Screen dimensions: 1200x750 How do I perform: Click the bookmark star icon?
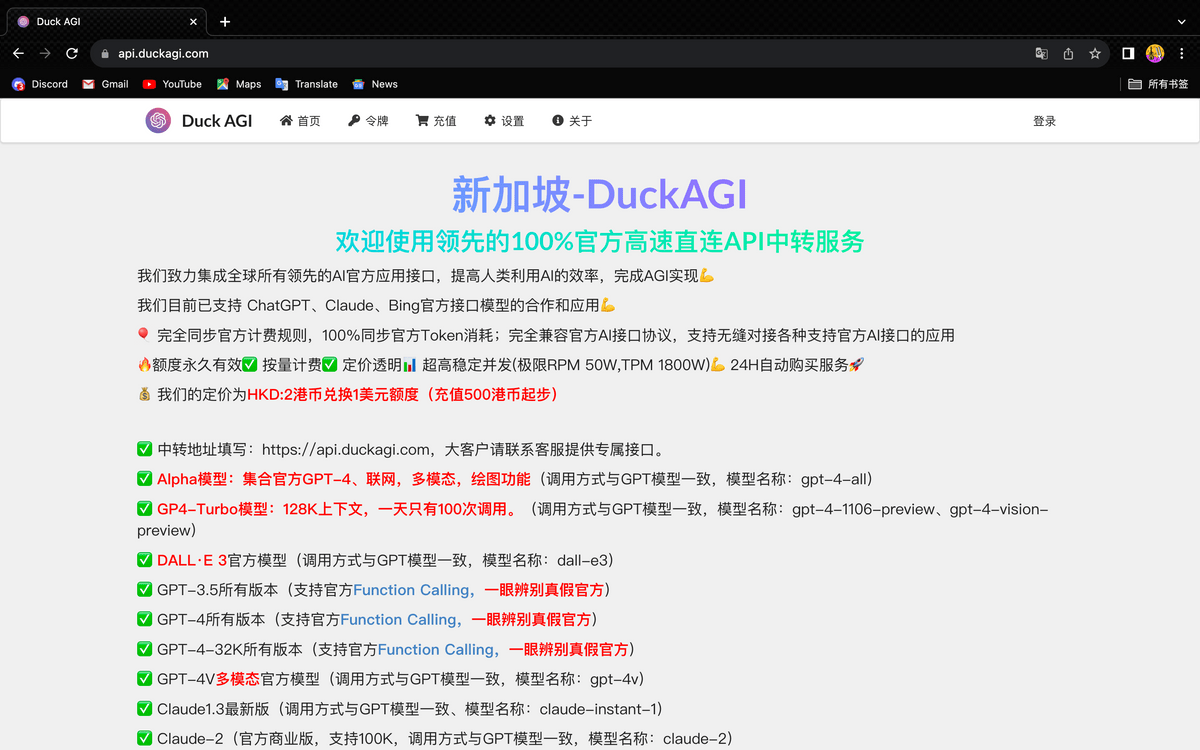point(1095,52)
